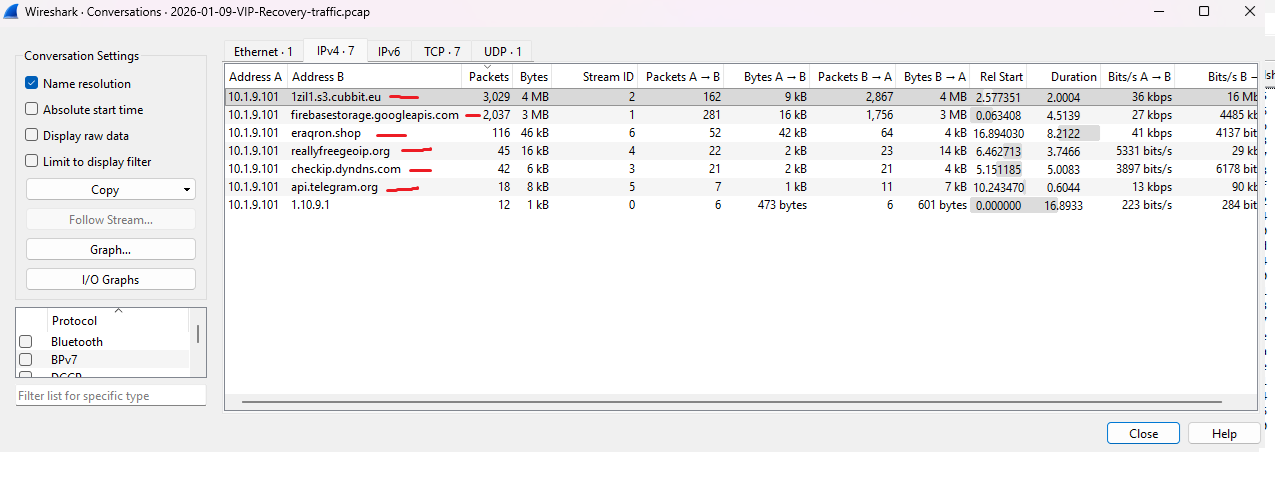Check Limit to display filter
Screen dimensions: 1275x480
(x=32, y=162)
